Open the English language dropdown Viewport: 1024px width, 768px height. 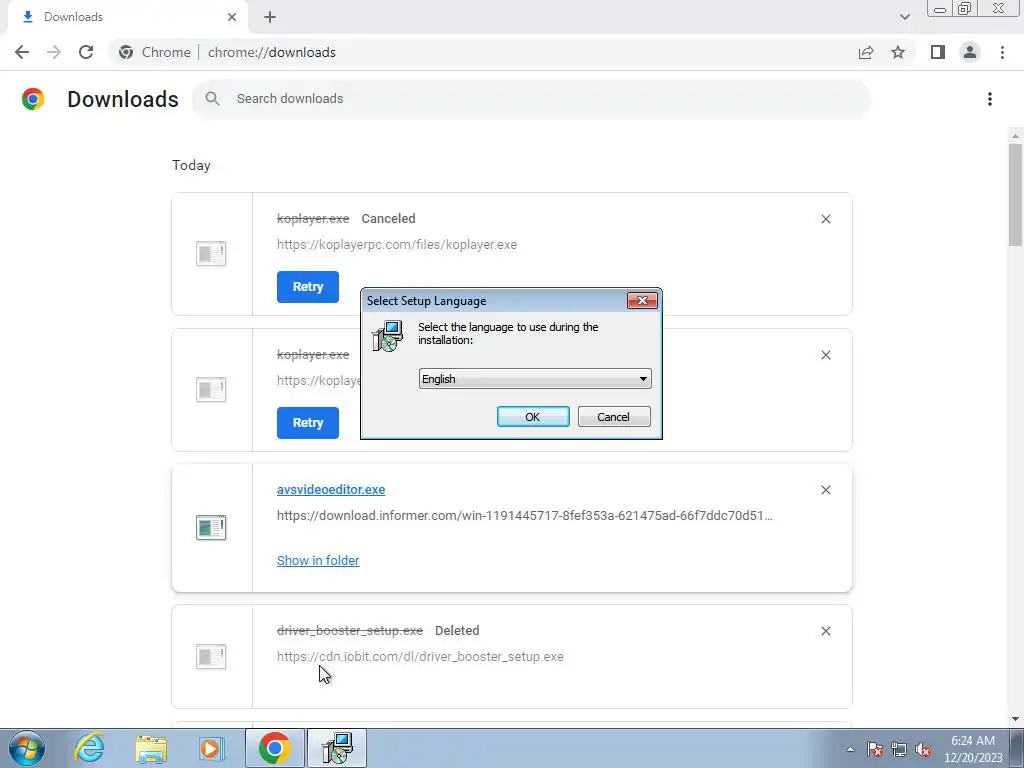[x=535, y=379]
